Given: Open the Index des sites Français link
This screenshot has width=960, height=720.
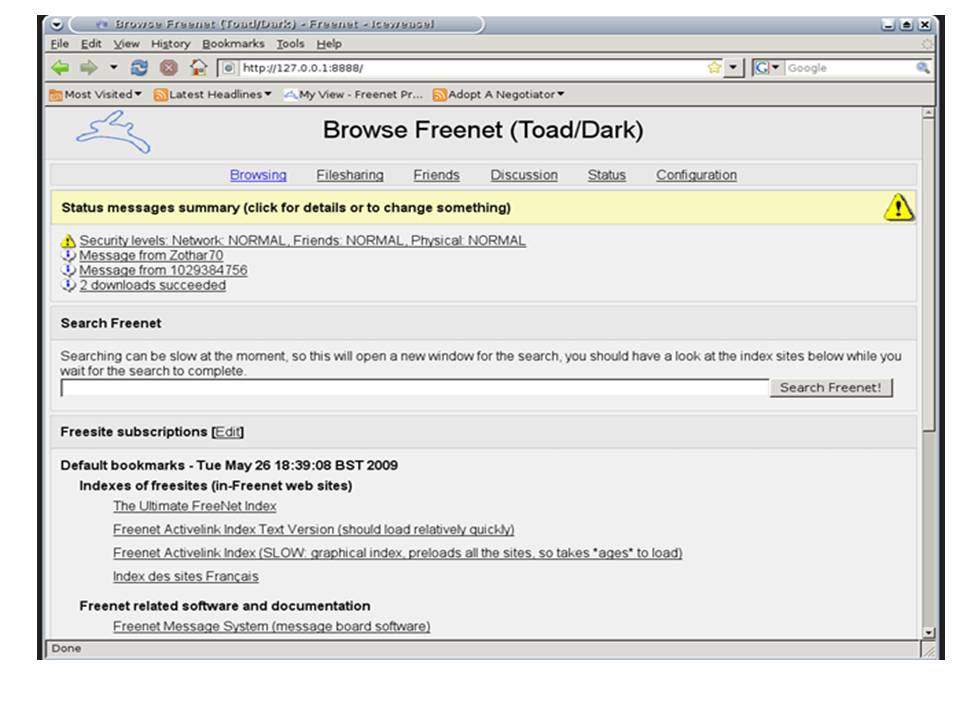Looking at the screenshot, I should coord(186,577).
